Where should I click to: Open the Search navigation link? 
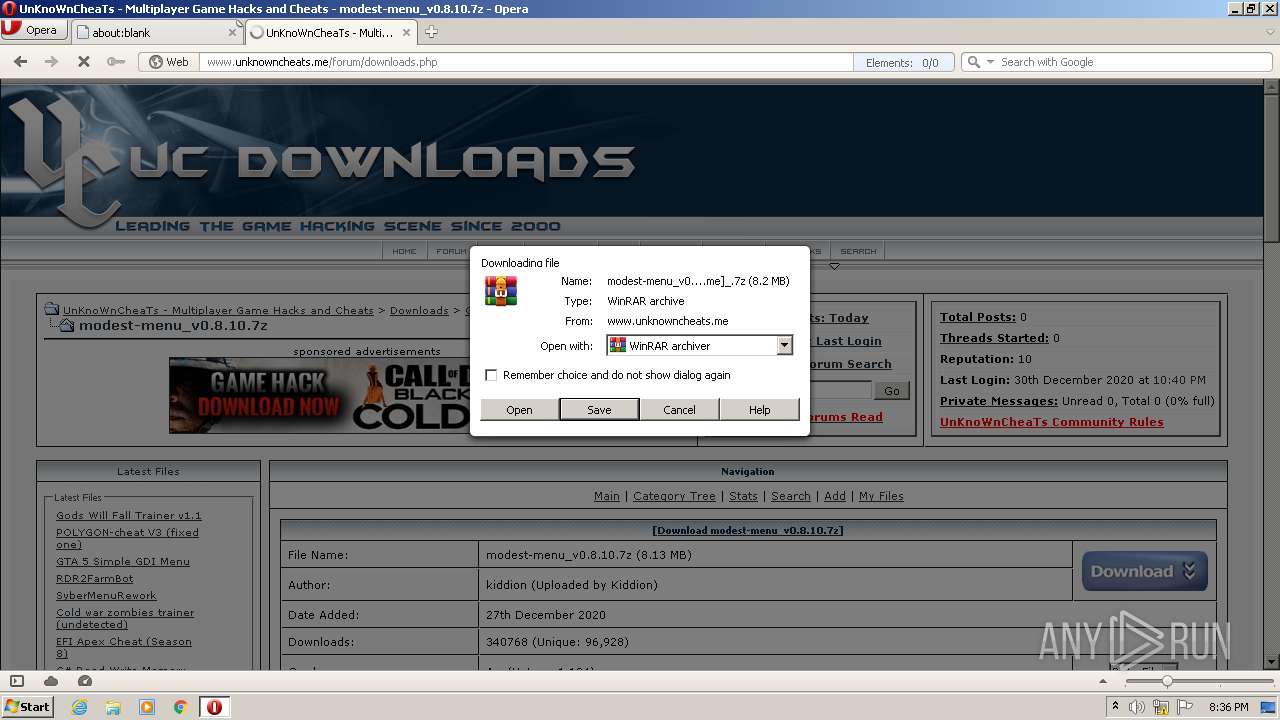coord(791,496)
